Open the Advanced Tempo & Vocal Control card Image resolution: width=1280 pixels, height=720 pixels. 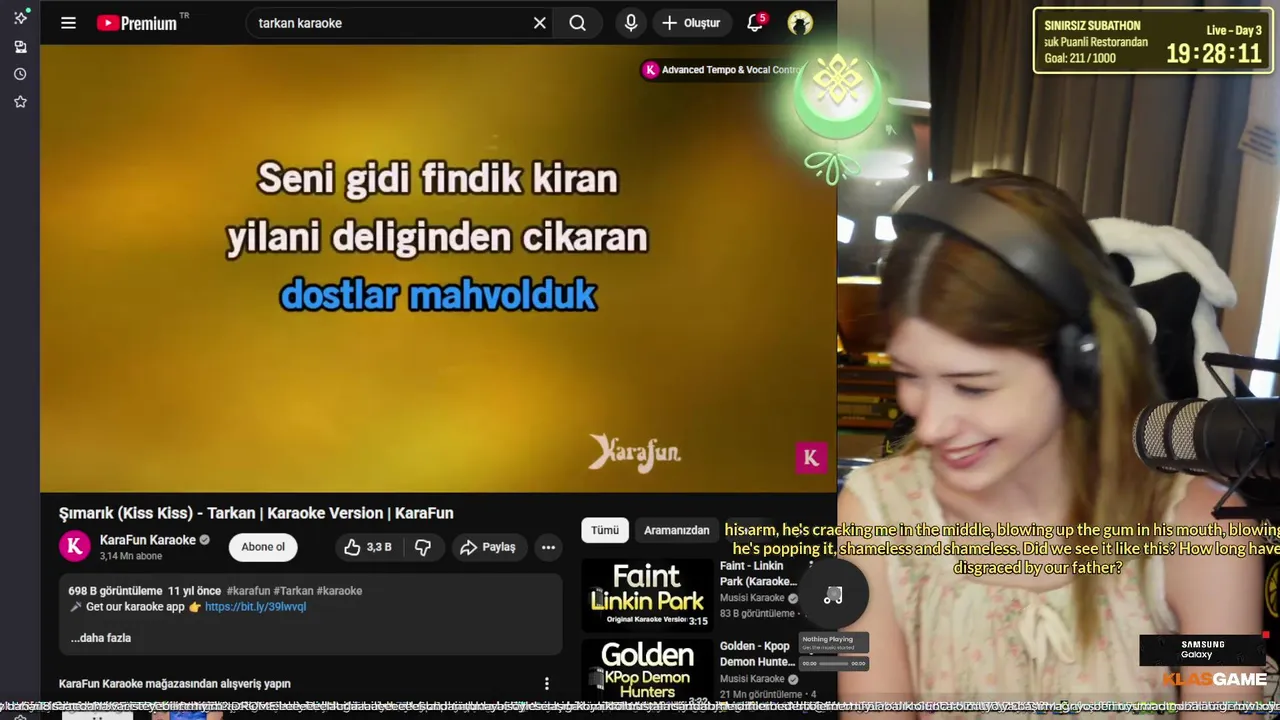tap(722, 70)
